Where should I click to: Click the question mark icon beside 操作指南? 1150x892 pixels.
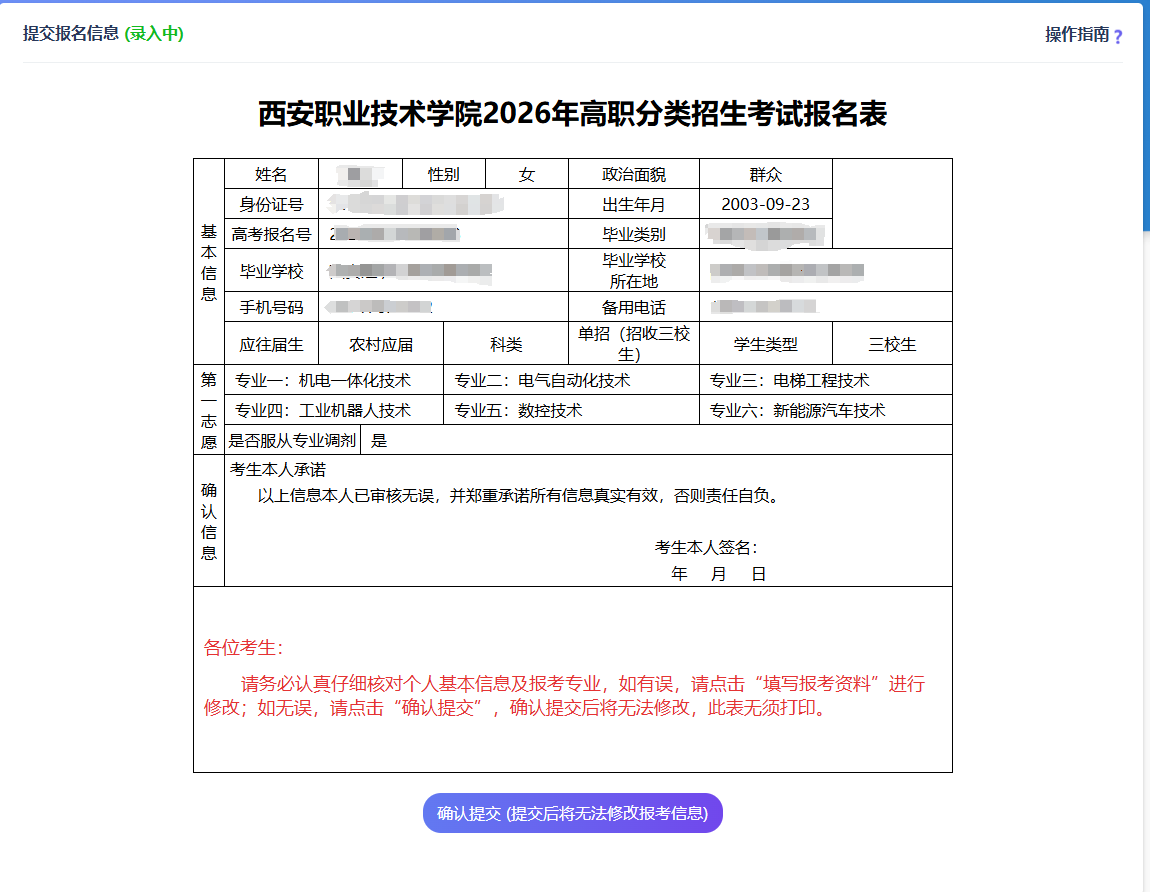1118,36
